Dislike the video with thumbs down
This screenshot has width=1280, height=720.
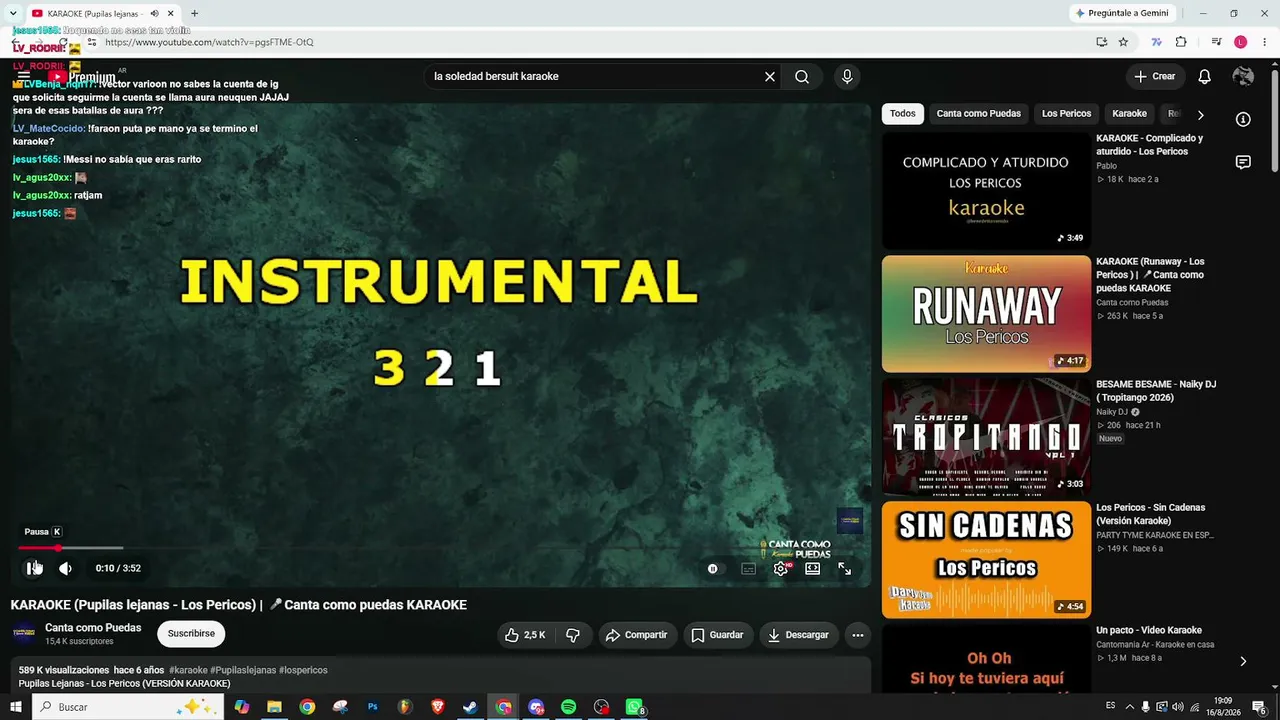coord(573,635)
